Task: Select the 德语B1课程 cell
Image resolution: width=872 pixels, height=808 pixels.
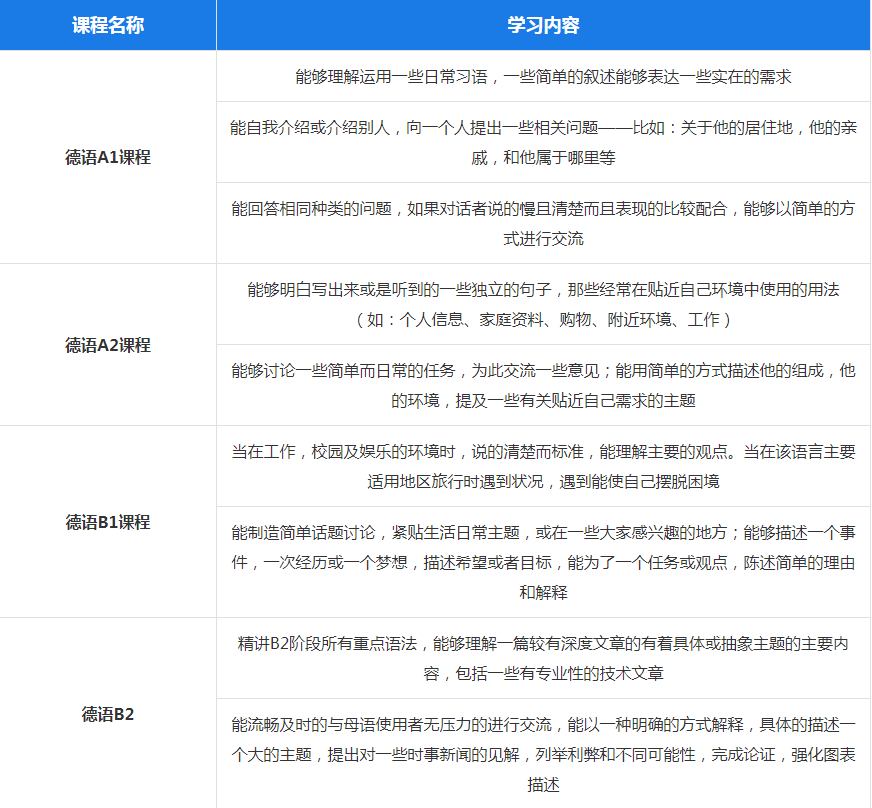Action: [x=108, y=522]
